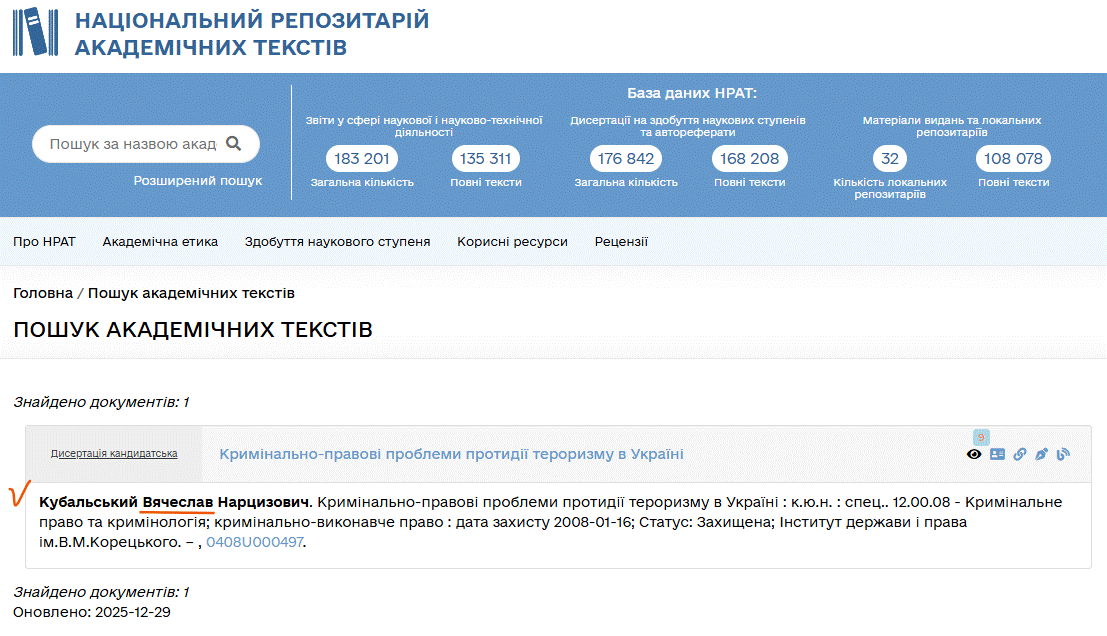Screen dimensions: 1107x636
Task: Open dissertation title 'Кримінально-правові проблеми протидії тероризму'
Action: coord(451,454)
